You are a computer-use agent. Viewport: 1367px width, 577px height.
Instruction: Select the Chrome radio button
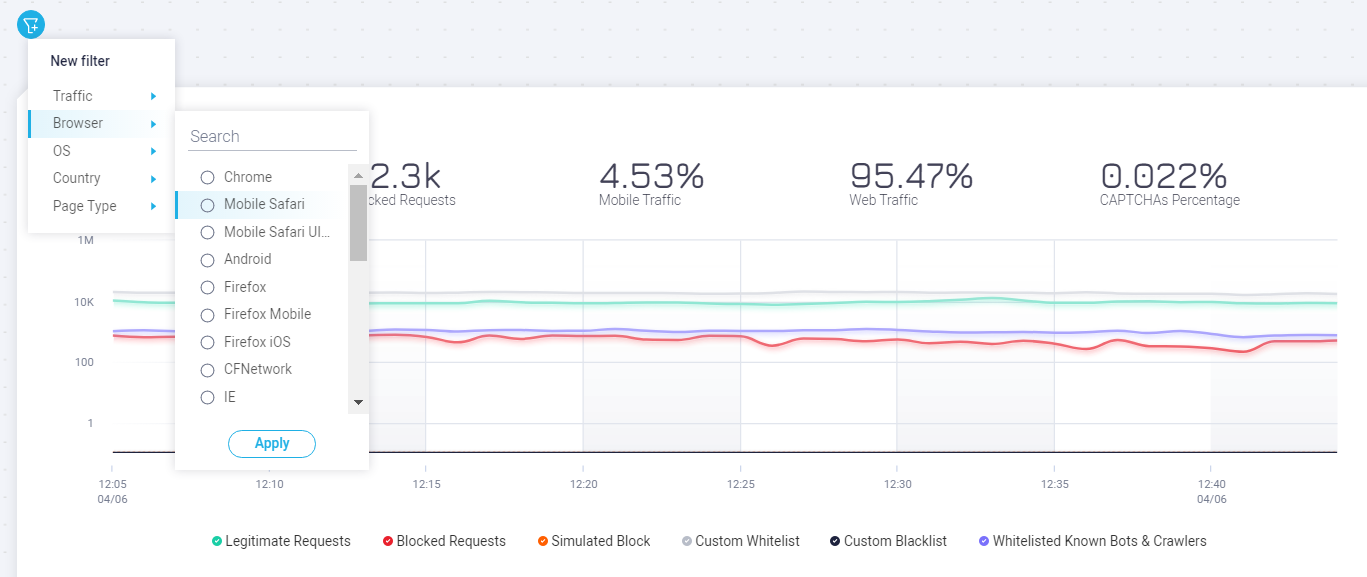[208, 177]
